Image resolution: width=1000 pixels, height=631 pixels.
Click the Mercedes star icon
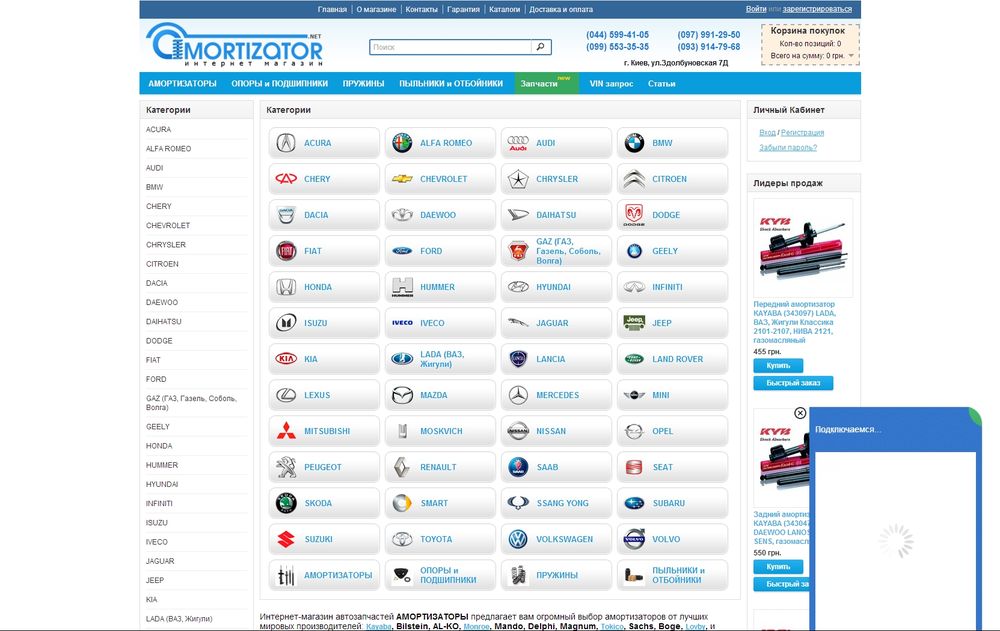coord(518,396)
